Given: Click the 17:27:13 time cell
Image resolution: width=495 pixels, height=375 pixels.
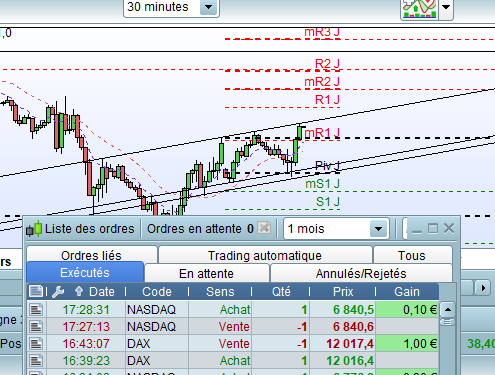Looking at the screenshot, I should click(x=86, y=327).
